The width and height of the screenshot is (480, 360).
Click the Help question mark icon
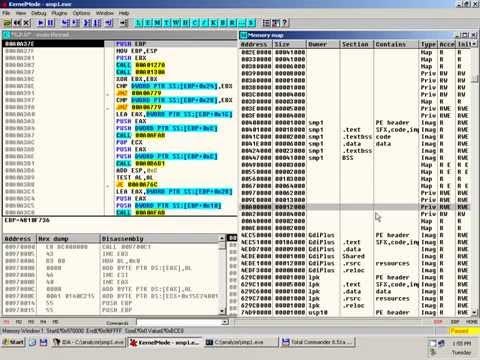click(x=285, y=23)
